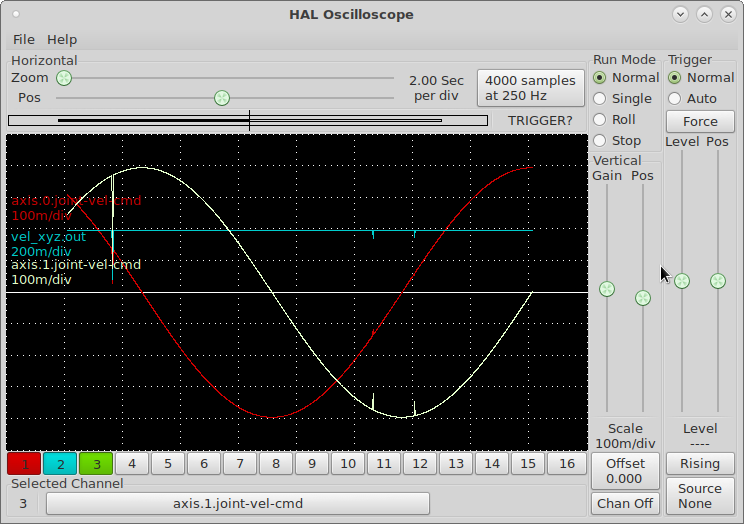Close the HAL Oscilloscope window
Viewport: 744px width, 524px height.
point(728,14)
